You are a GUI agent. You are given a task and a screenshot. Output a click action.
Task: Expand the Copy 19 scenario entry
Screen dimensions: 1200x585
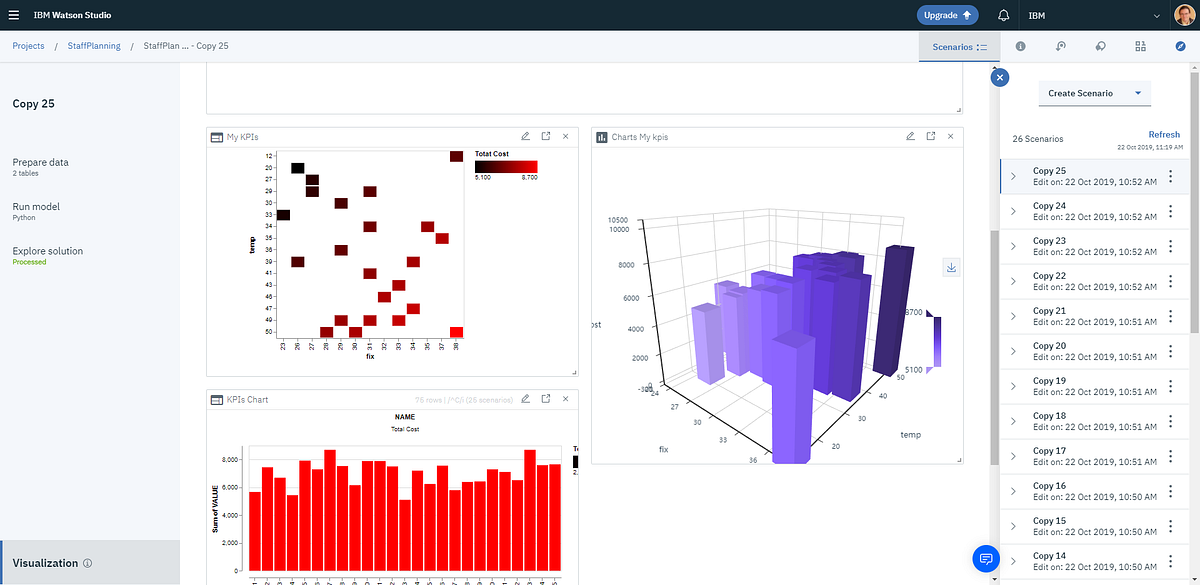click(1014, 386)
